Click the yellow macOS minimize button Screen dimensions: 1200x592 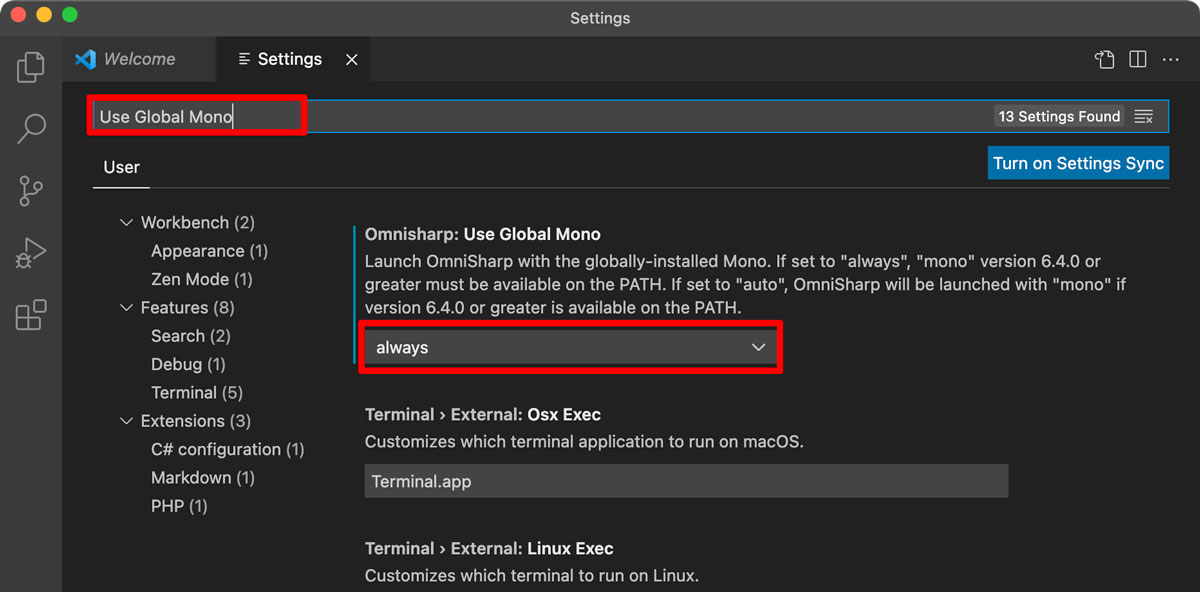click(44, 15)
